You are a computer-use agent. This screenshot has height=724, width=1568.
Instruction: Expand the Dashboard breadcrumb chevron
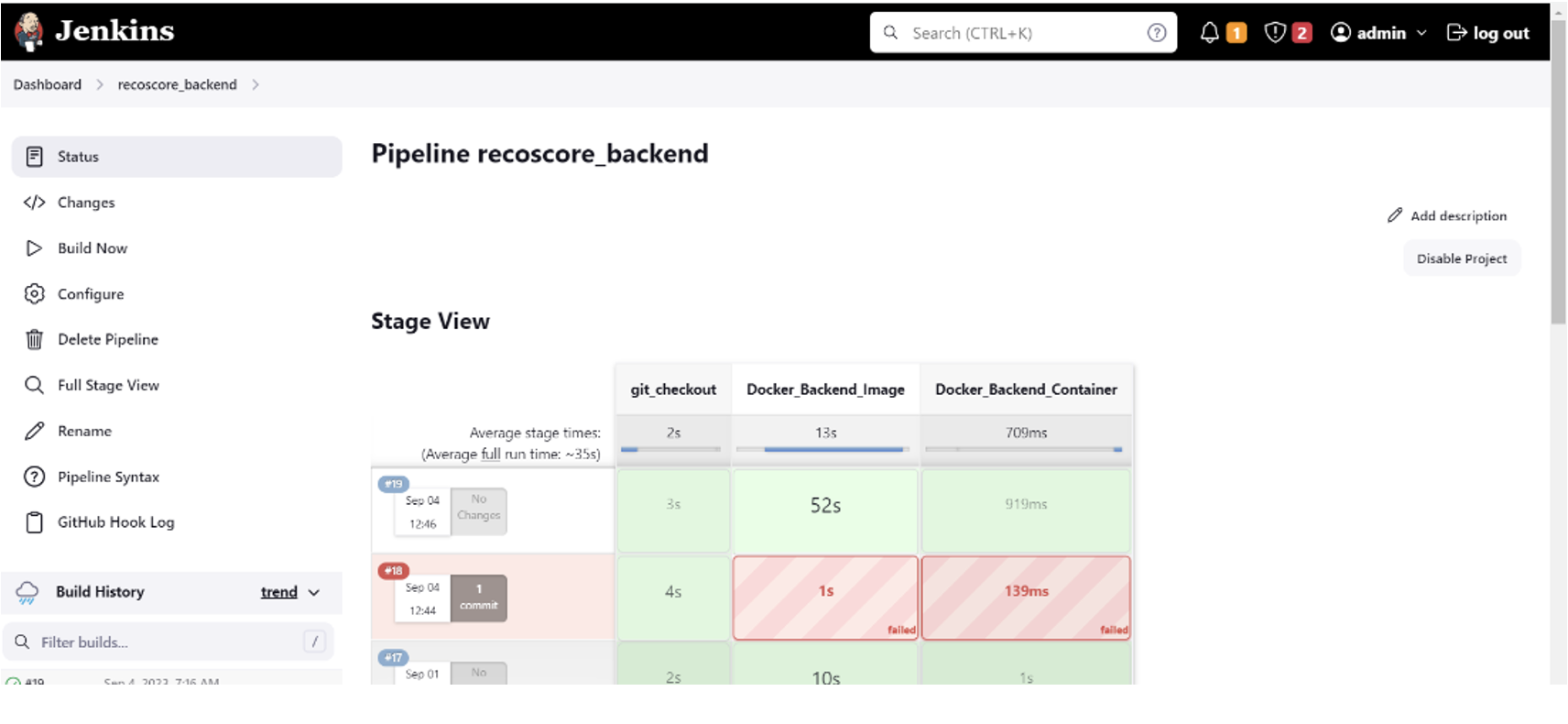pyautogui.click(x=100, y=84)
